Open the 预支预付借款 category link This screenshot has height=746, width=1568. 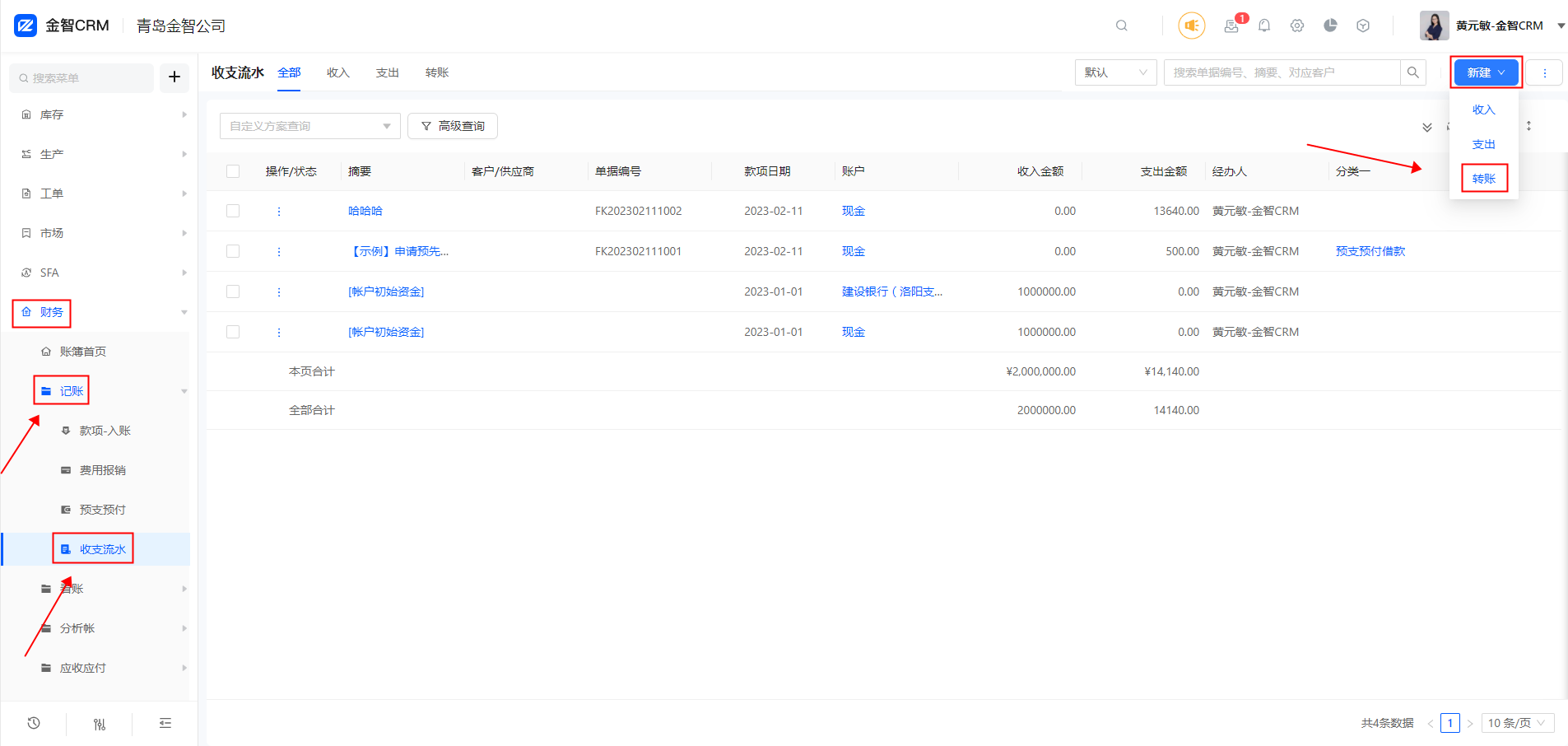click(1370, 251)
